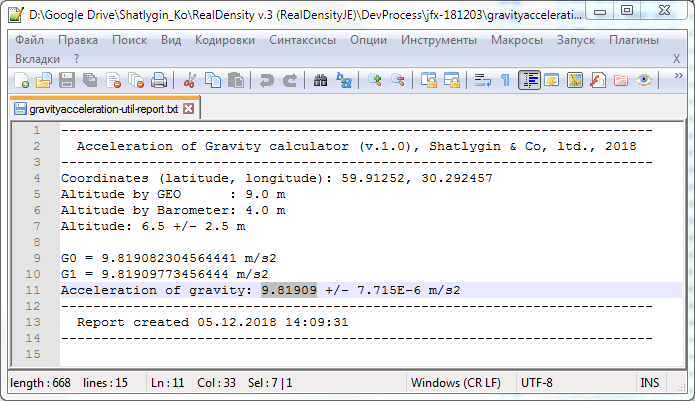Toggle synchronized horizontal scrolling icon
The image size is (695, 401).
452,81
